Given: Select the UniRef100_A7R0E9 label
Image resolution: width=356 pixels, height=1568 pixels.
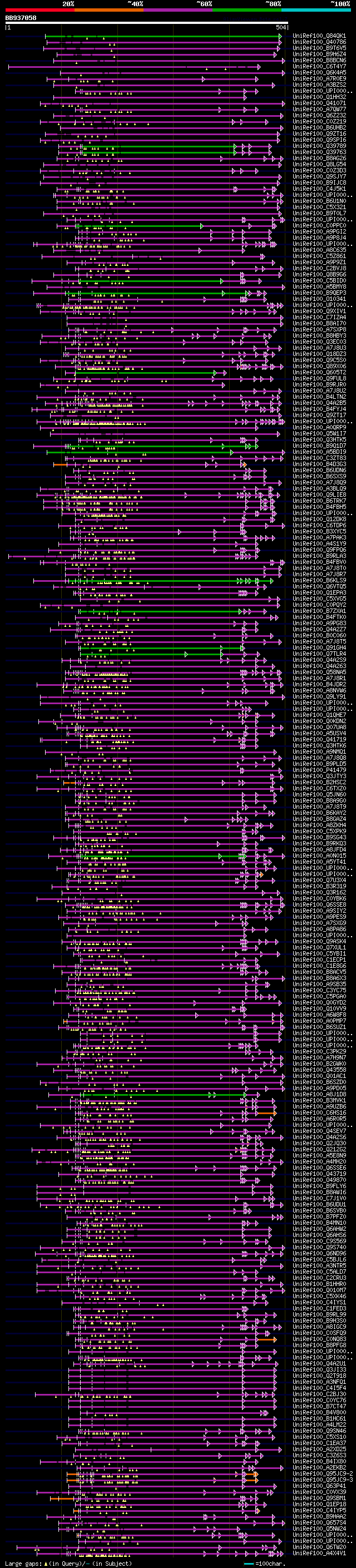Looking at the screenshot, I should click(319, 78).
